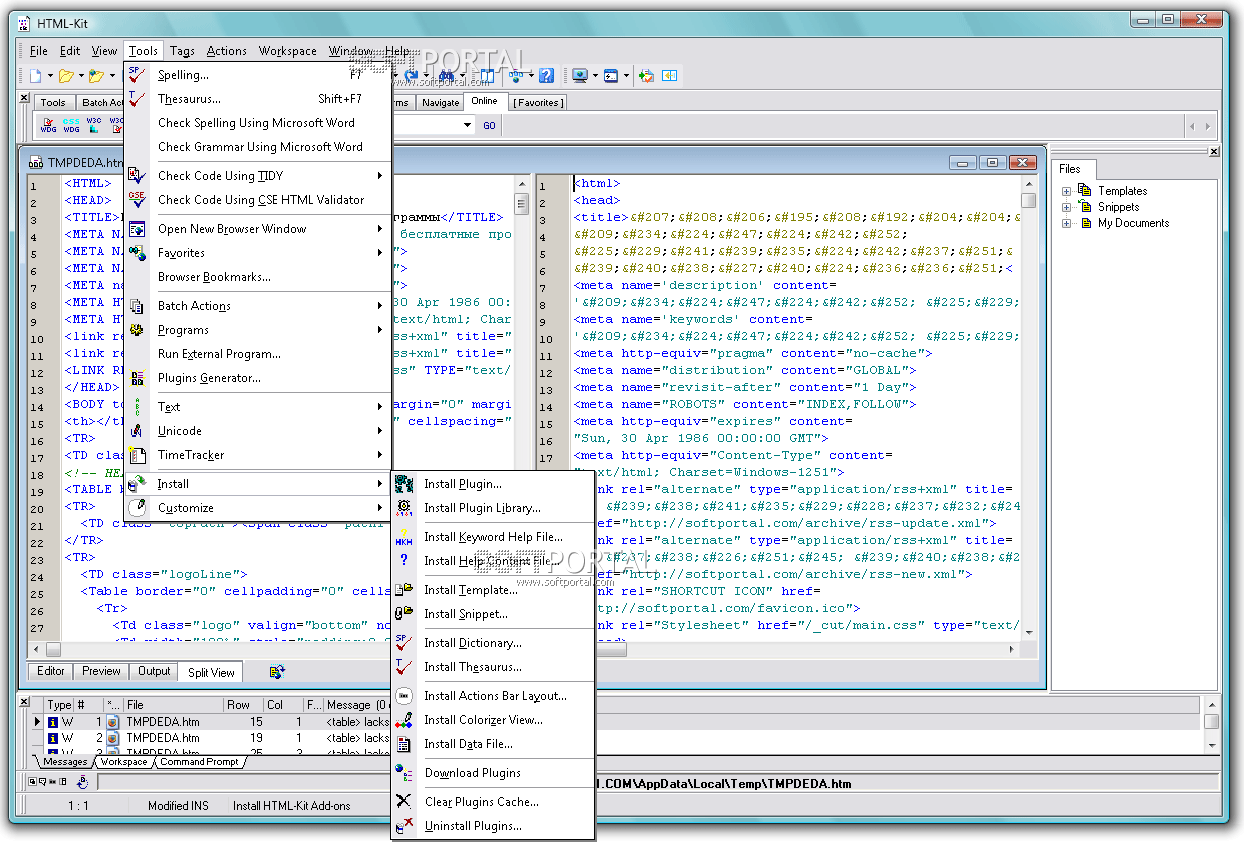This screenshot has height=845, width=1244.
Task: Expand the My Documents tree node
Action: click(x=1067, y=223)
